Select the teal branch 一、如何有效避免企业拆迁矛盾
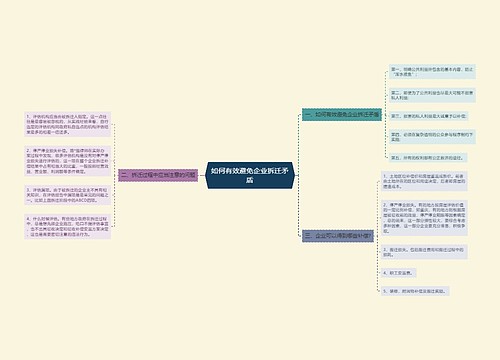 point(342,115)
